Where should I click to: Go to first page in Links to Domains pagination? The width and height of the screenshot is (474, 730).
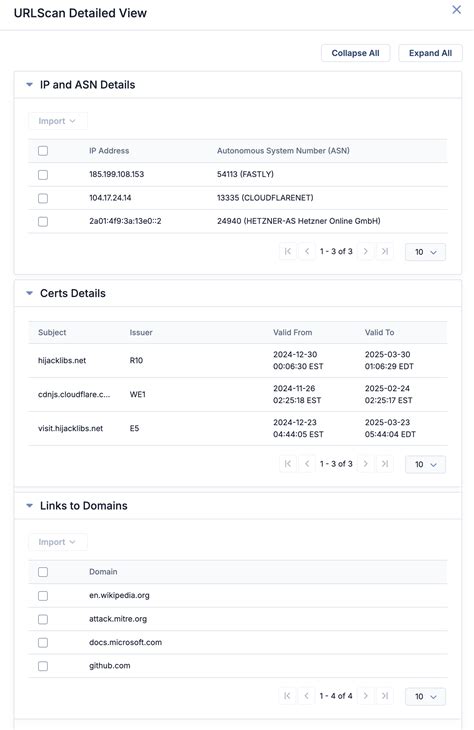(x=288, y=696)
